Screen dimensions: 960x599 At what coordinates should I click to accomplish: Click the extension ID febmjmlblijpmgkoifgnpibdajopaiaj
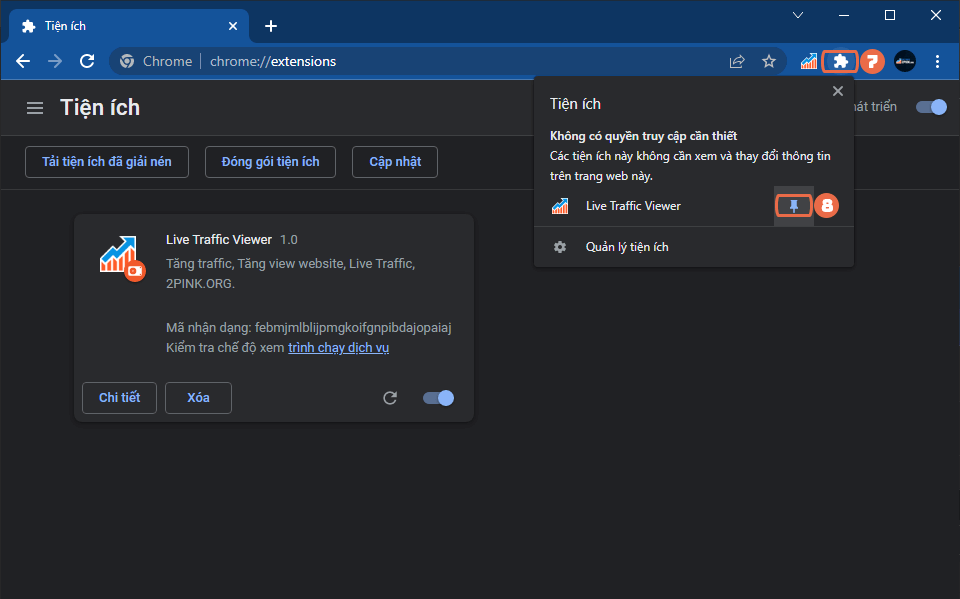coord(353,328)
